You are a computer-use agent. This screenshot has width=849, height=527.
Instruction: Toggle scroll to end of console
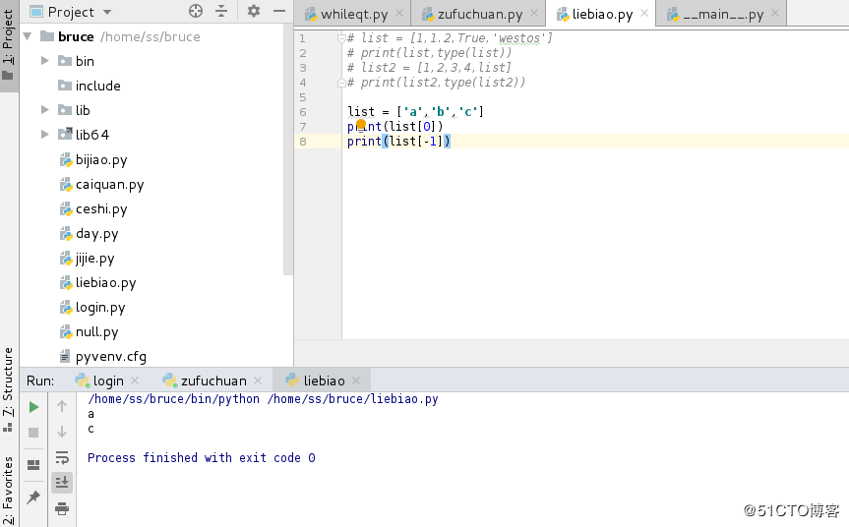click(62, 482)
